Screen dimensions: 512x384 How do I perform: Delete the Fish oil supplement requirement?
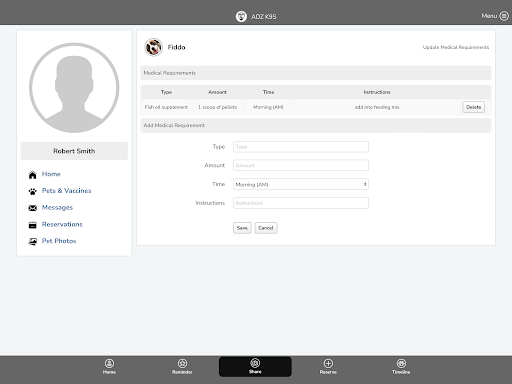coord(473,107)
